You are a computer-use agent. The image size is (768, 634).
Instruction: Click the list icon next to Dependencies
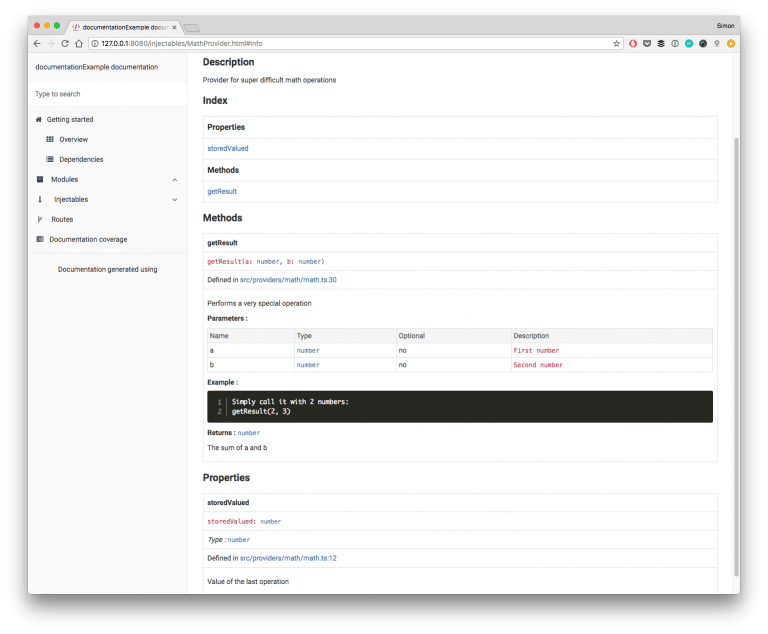coord(50,160)
